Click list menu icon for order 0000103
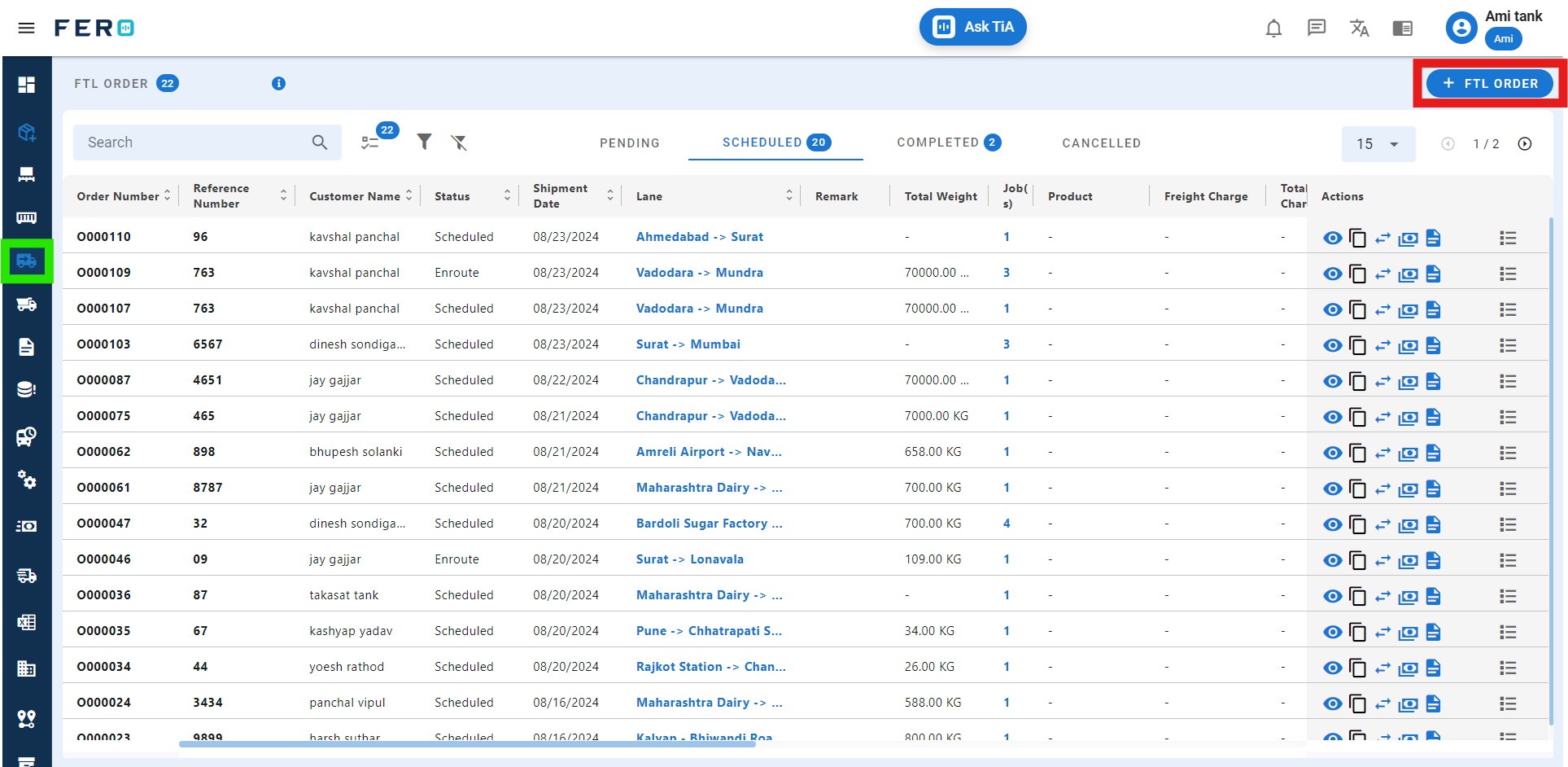The width and height of the screenshot is (1568, 767). 1508,345
